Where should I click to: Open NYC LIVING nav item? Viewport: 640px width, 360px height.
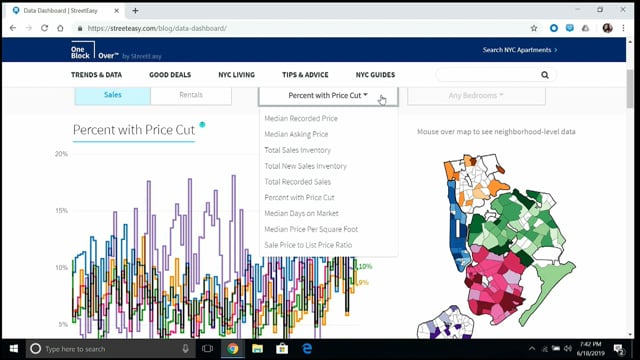(x=236, y=75)
